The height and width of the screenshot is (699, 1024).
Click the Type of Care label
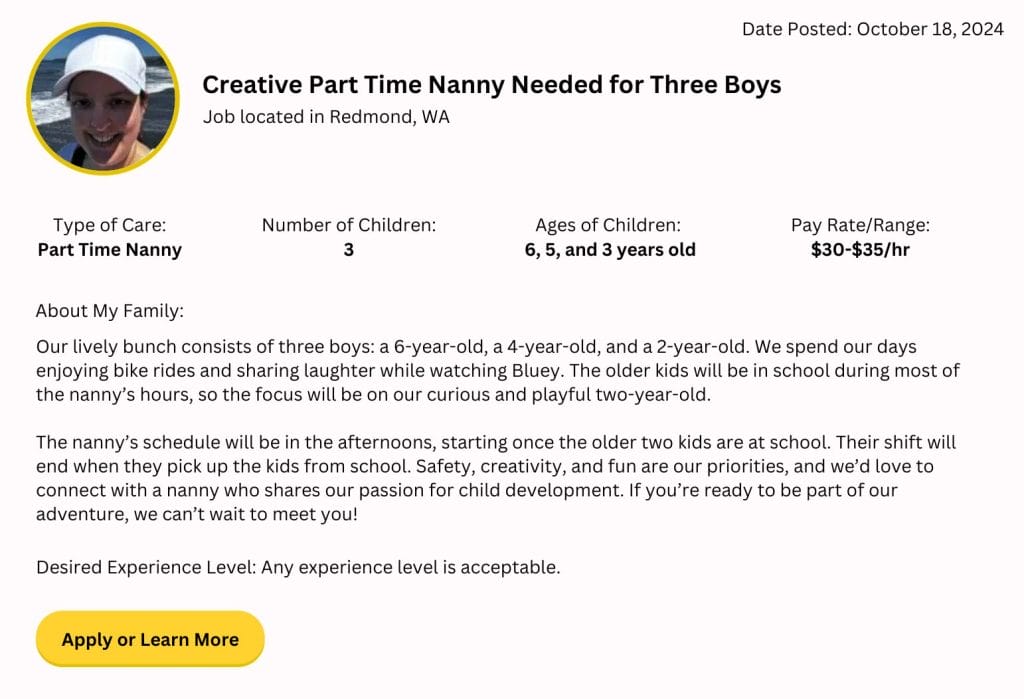click(x=110, y=224)
